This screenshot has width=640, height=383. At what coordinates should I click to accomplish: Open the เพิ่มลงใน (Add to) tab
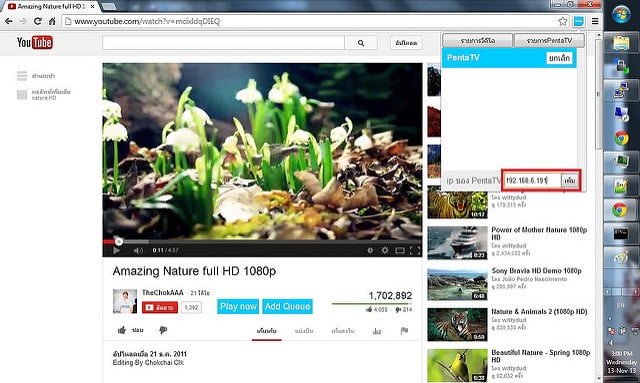click(x=342, y=331)
